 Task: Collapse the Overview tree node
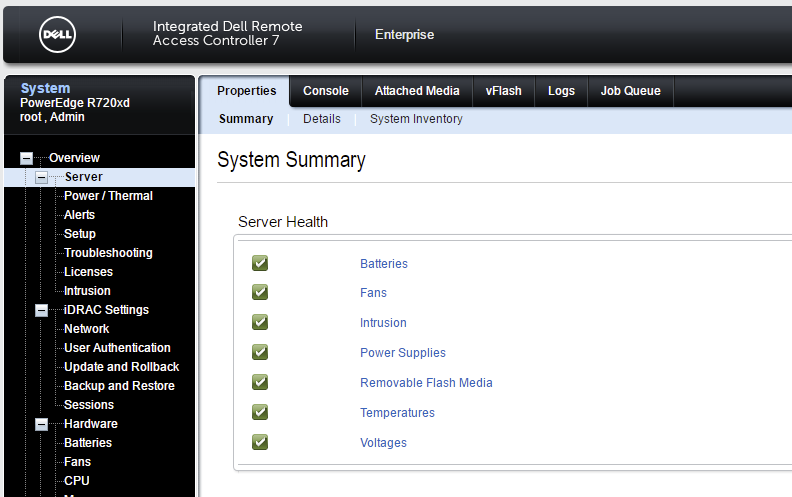click(26, 158)
